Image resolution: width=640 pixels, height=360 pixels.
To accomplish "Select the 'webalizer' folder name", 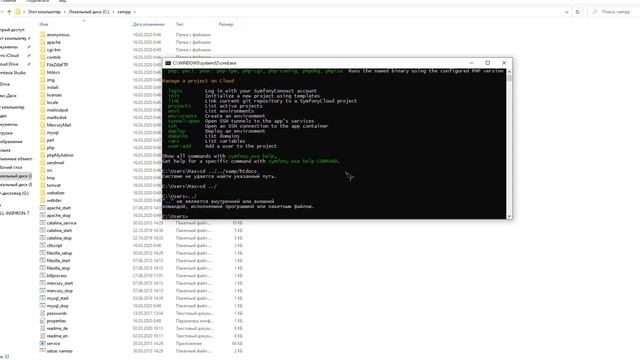I will pyautogui.click(x=56, y=193).
